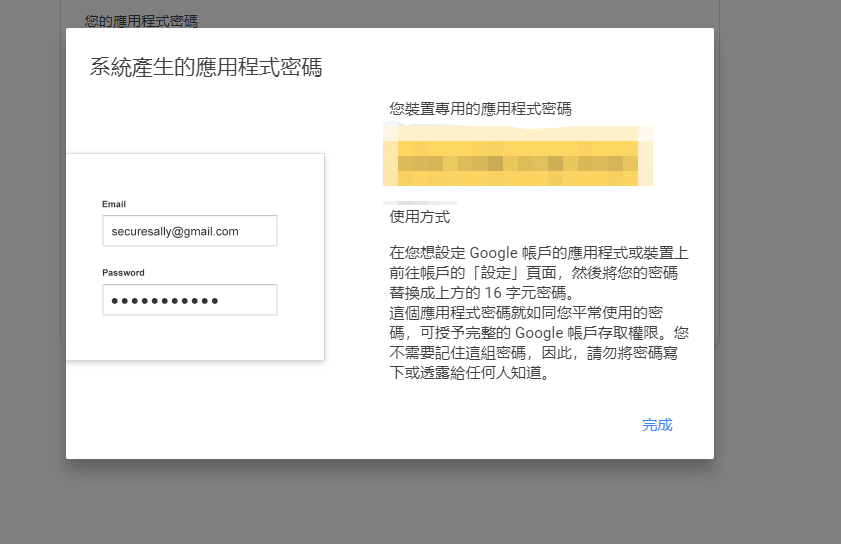Click the blurred yellow app password box
Viewport: 841px width, 544px height.
(x=518, y=156)
